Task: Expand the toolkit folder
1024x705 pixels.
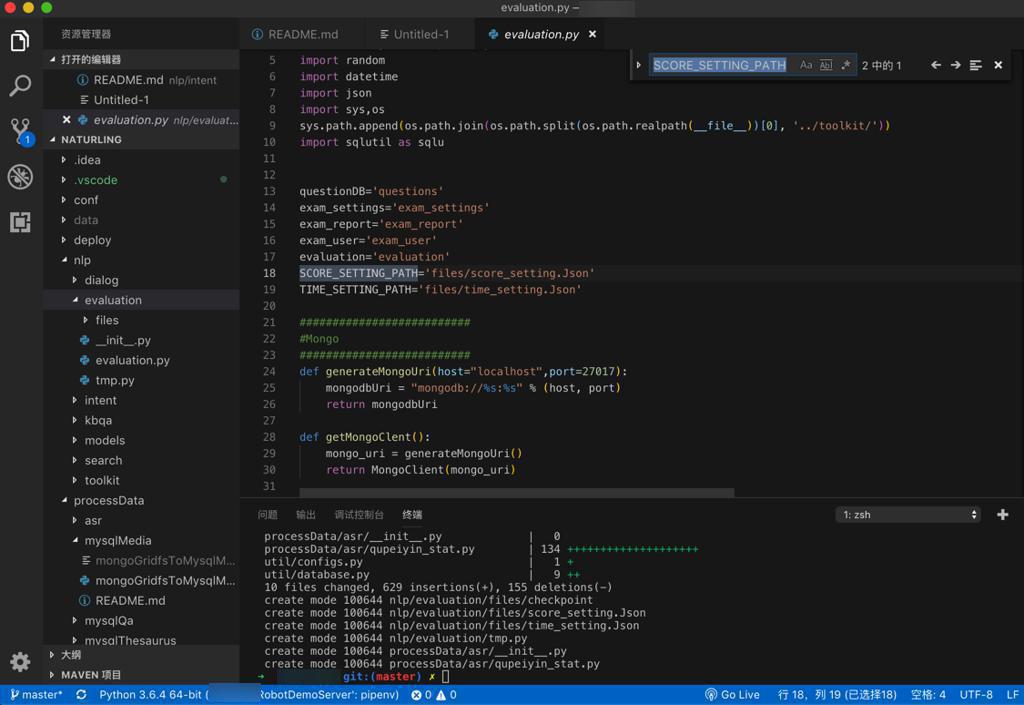Action: click(x=141, y=480)
